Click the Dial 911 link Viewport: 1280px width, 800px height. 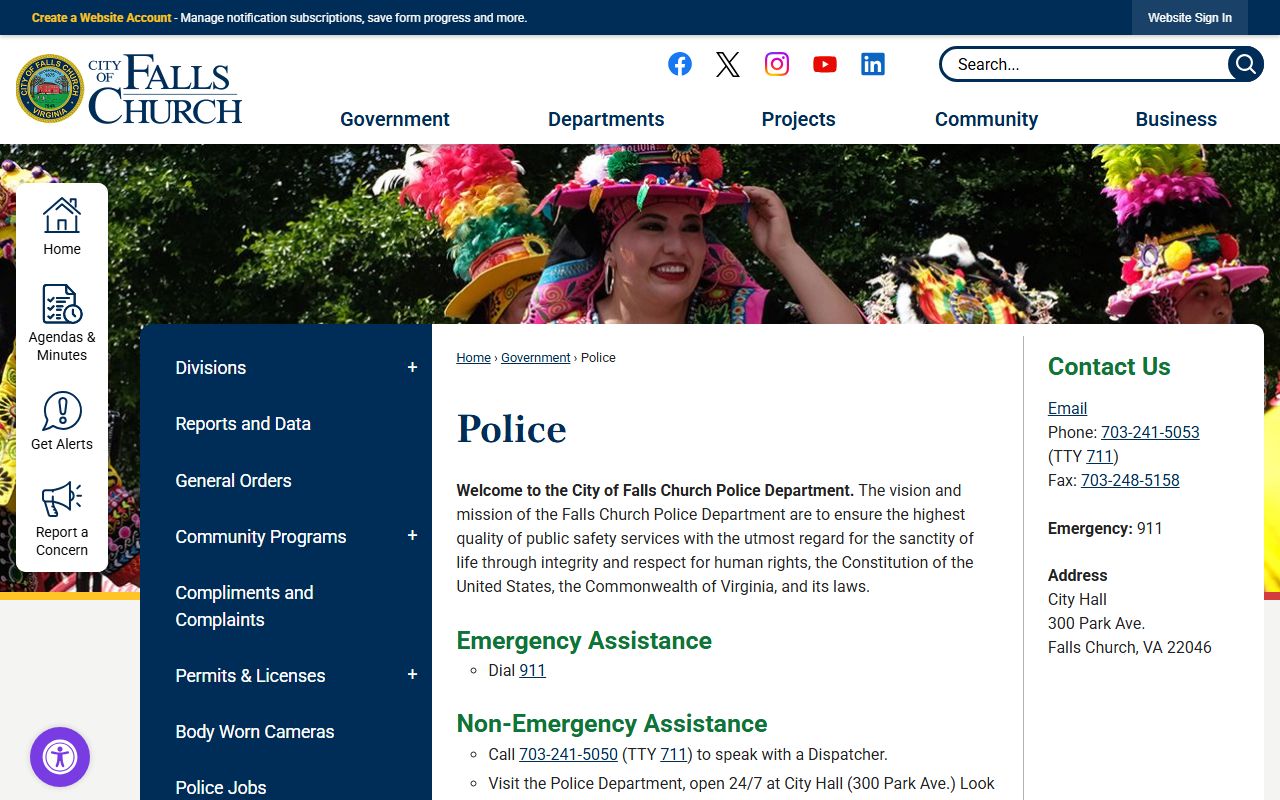pyautogui.click(x=532, y=670)
